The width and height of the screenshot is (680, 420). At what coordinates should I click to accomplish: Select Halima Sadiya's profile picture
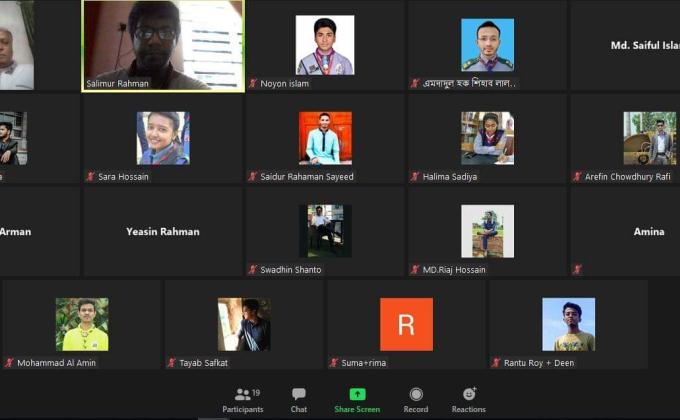[x=487, y=138]
